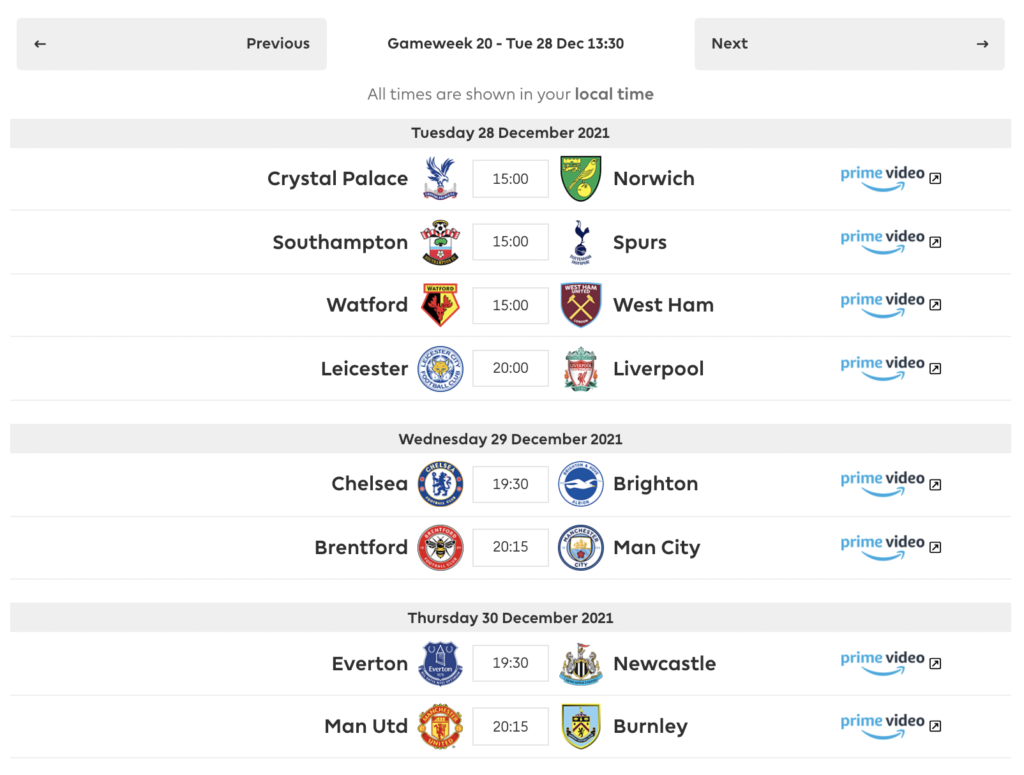Screen dimensions: 1024x775
Task: Click the Man Utd red devil badge
Action: (440, 727)
